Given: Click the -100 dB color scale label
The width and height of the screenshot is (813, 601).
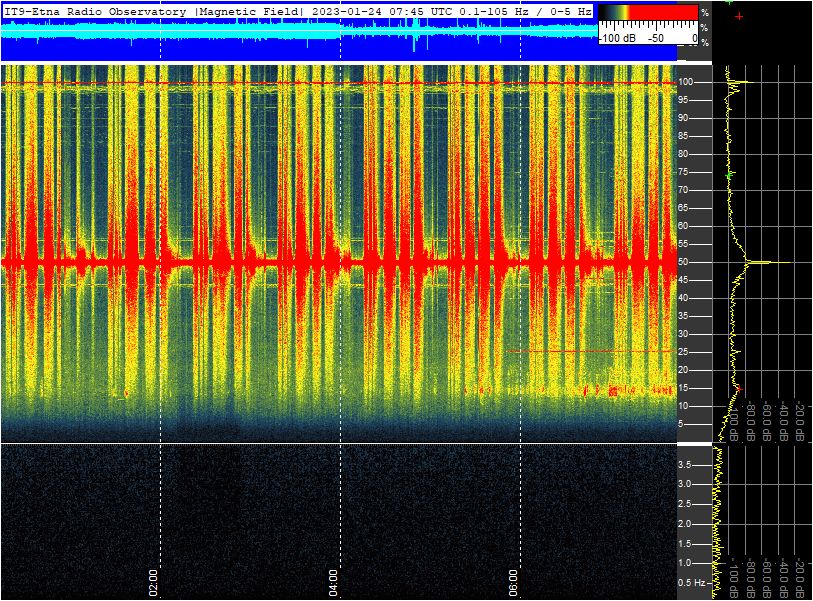Looking at the screenshot, I should tap(619, 38).
